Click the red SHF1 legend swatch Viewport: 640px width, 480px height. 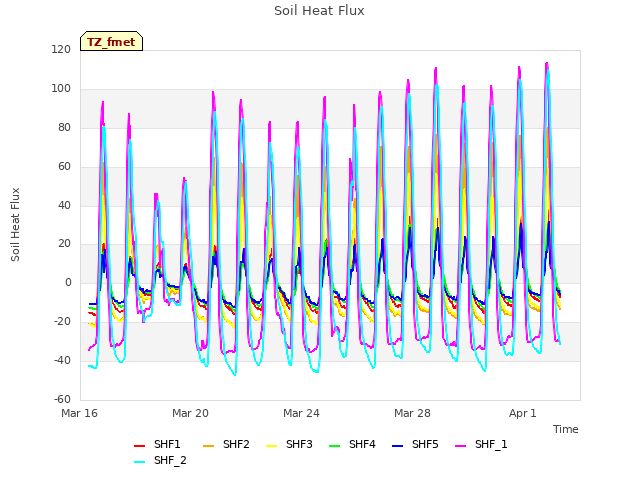tap(140, 446)
